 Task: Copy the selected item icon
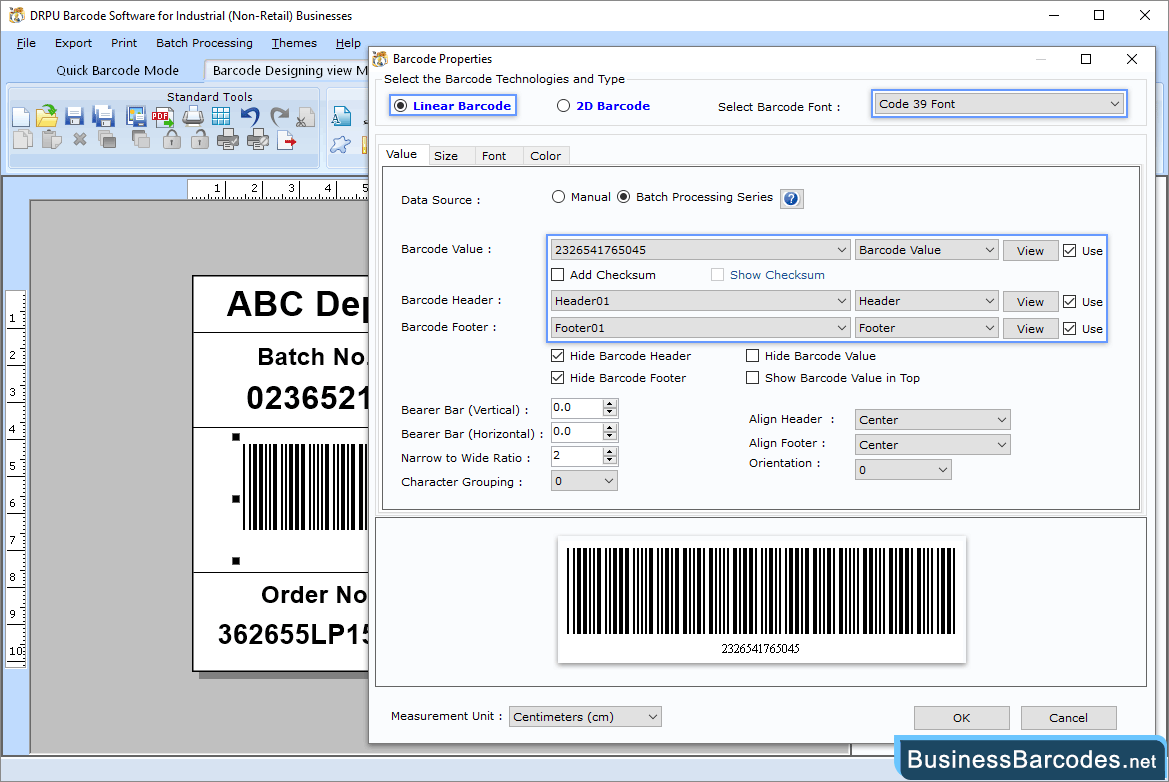(22, 139)
